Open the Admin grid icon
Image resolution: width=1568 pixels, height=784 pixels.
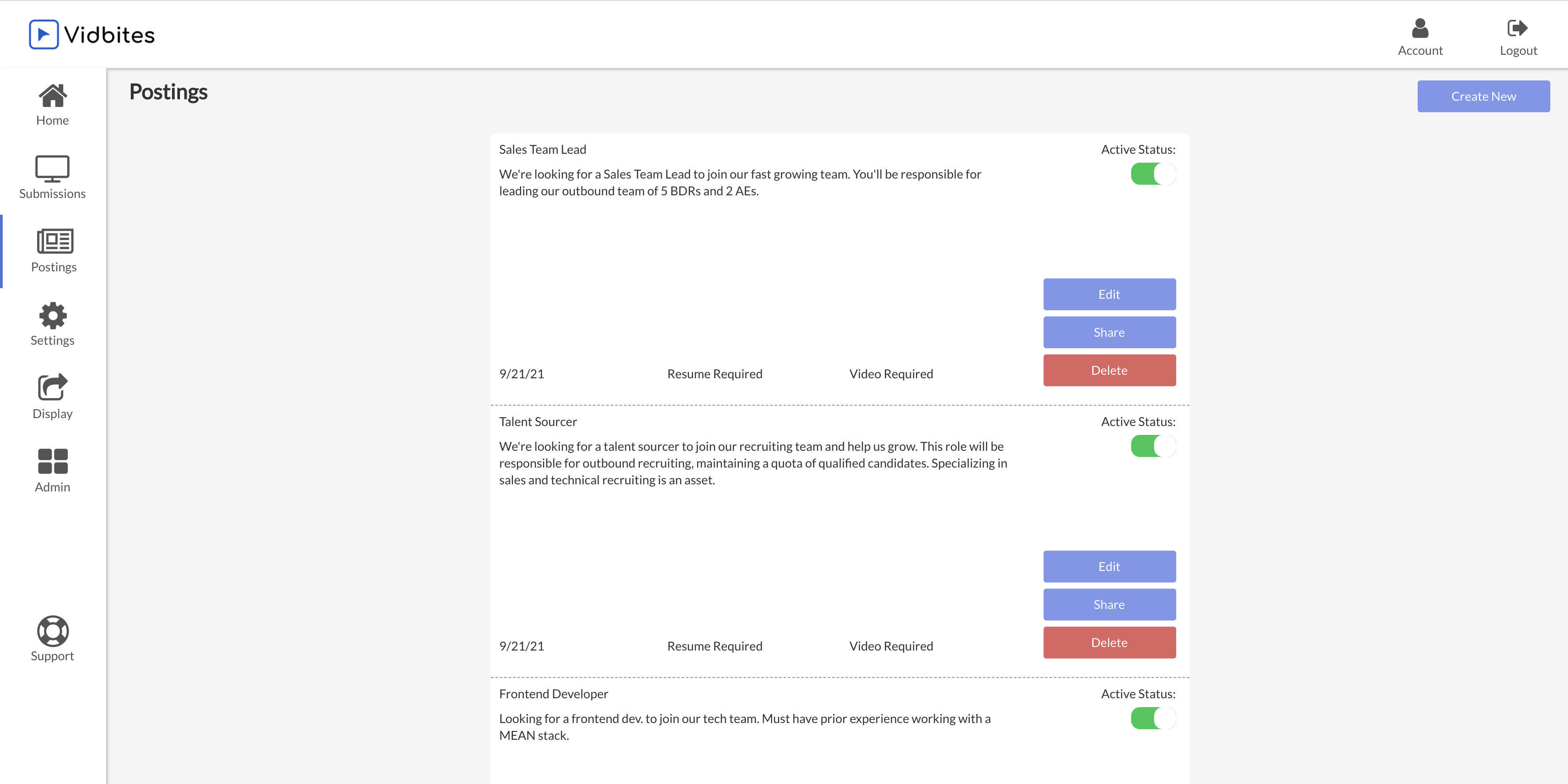[x=52, y=461]
